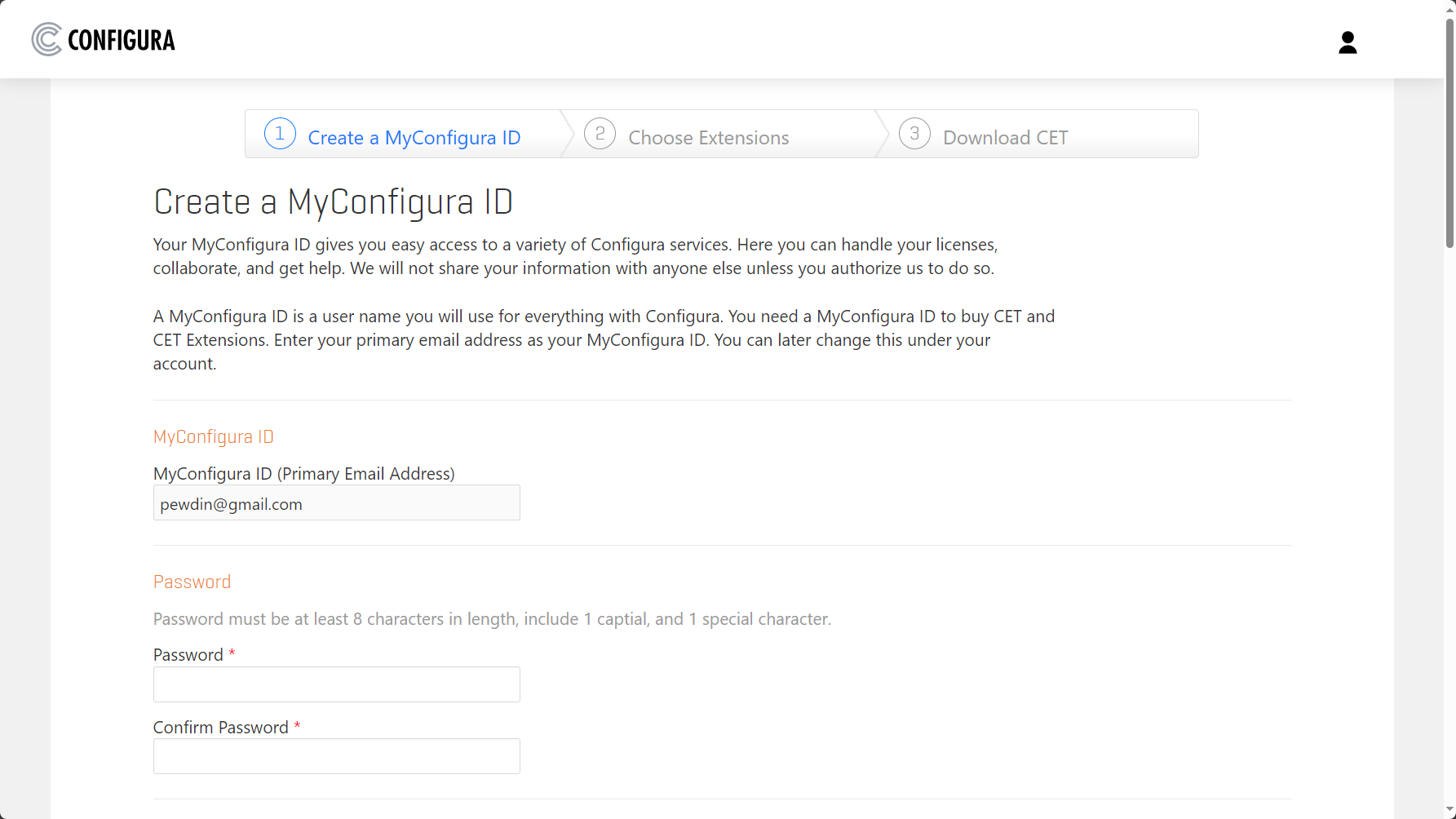
Task: Click the orange 'Password' section title
Action: coord(193,582)
